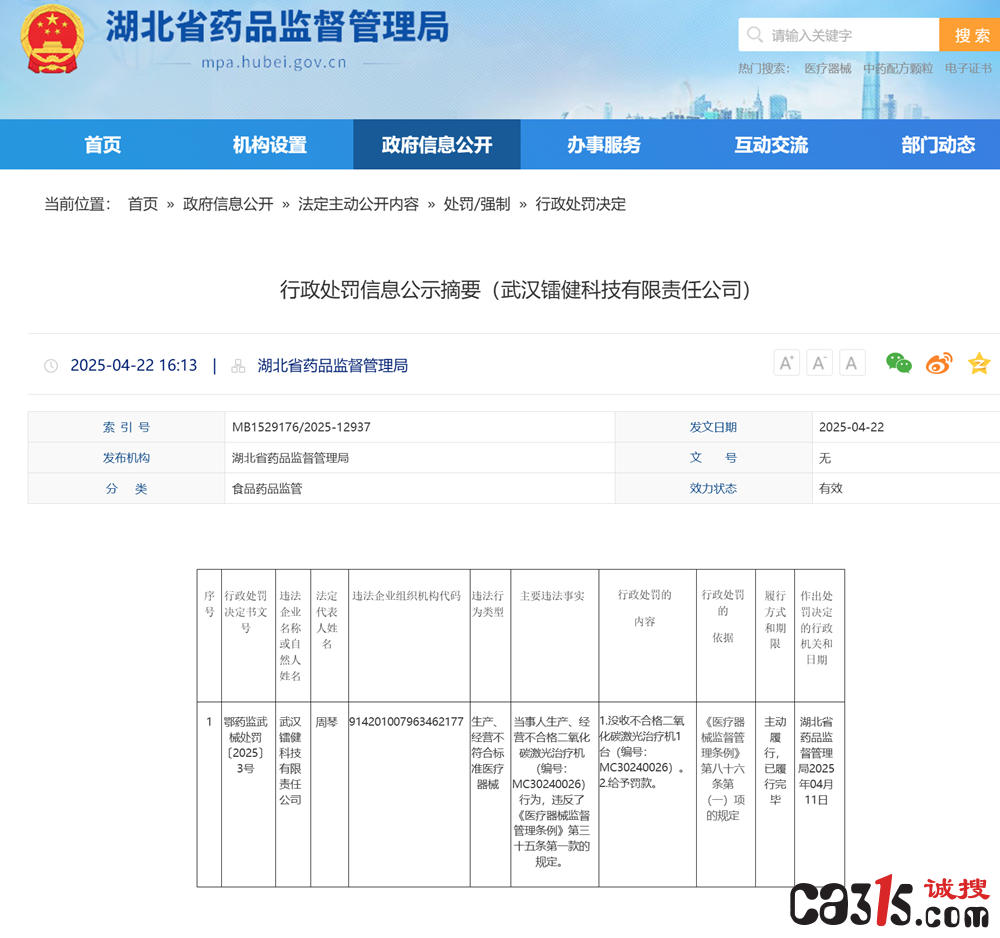Click the 发文日期 label cell
The height and width of the screenshot is (938, 1000).
click(713, 427)
